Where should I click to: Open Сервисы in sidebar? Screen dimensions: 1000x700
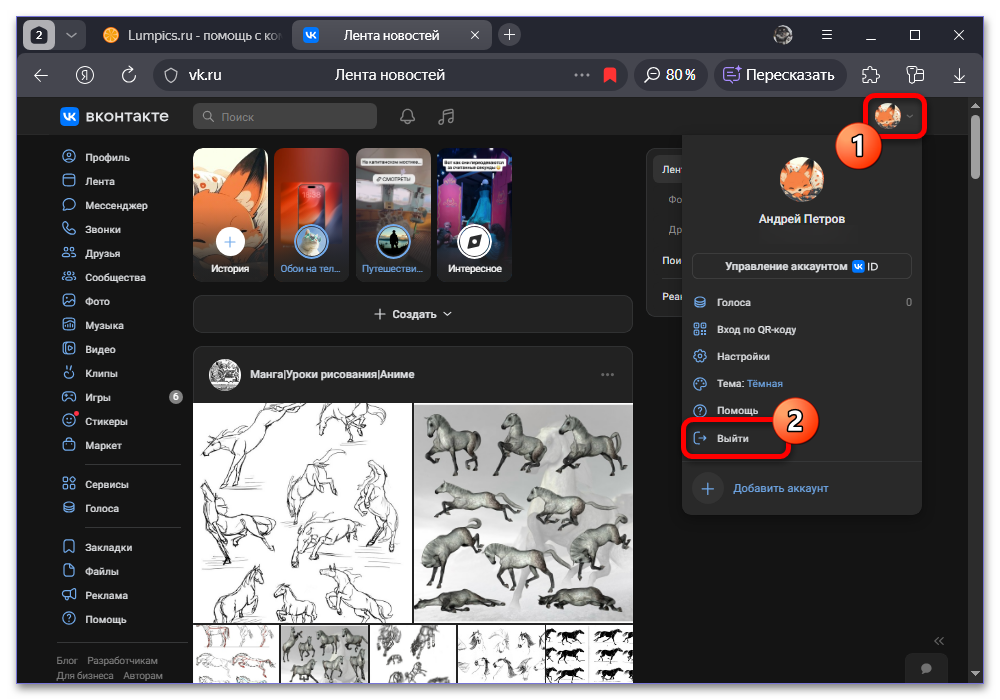pyautogui.click(x=96, y=485)
